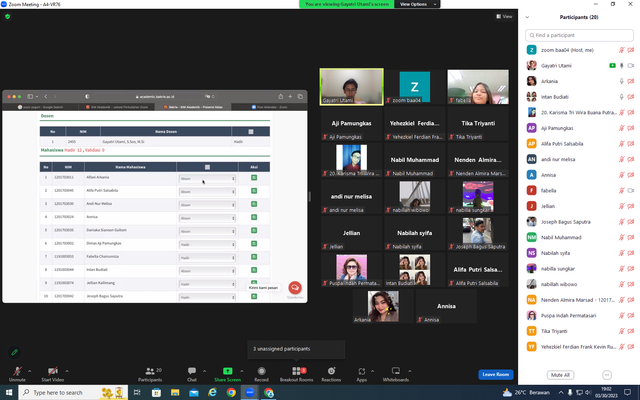Select Tika Triyanti in the participants list
640x400 pixels.
pos(579,331)
